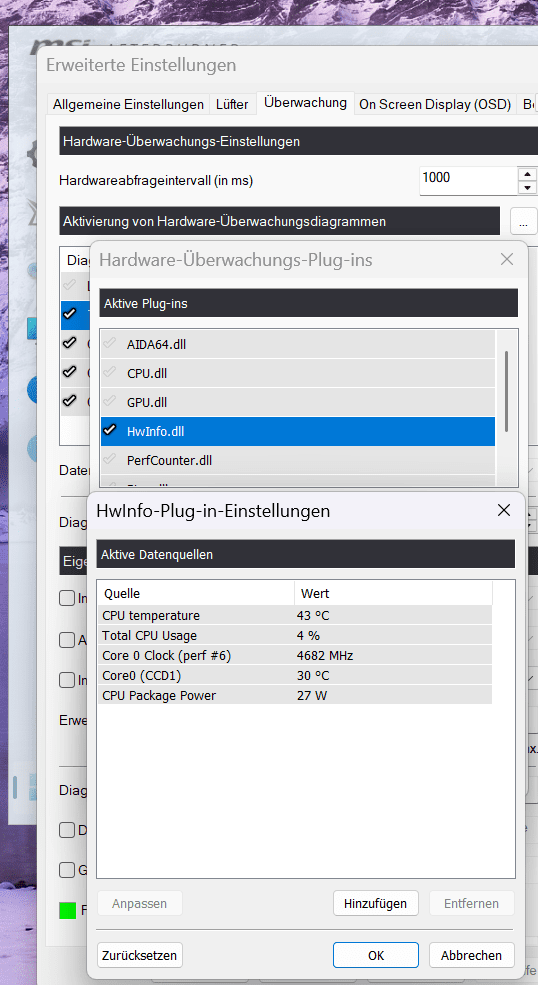
Task: Close the HwInfo-Plug-in-Einstellungen dialog
Action: [x=503, y=510]
